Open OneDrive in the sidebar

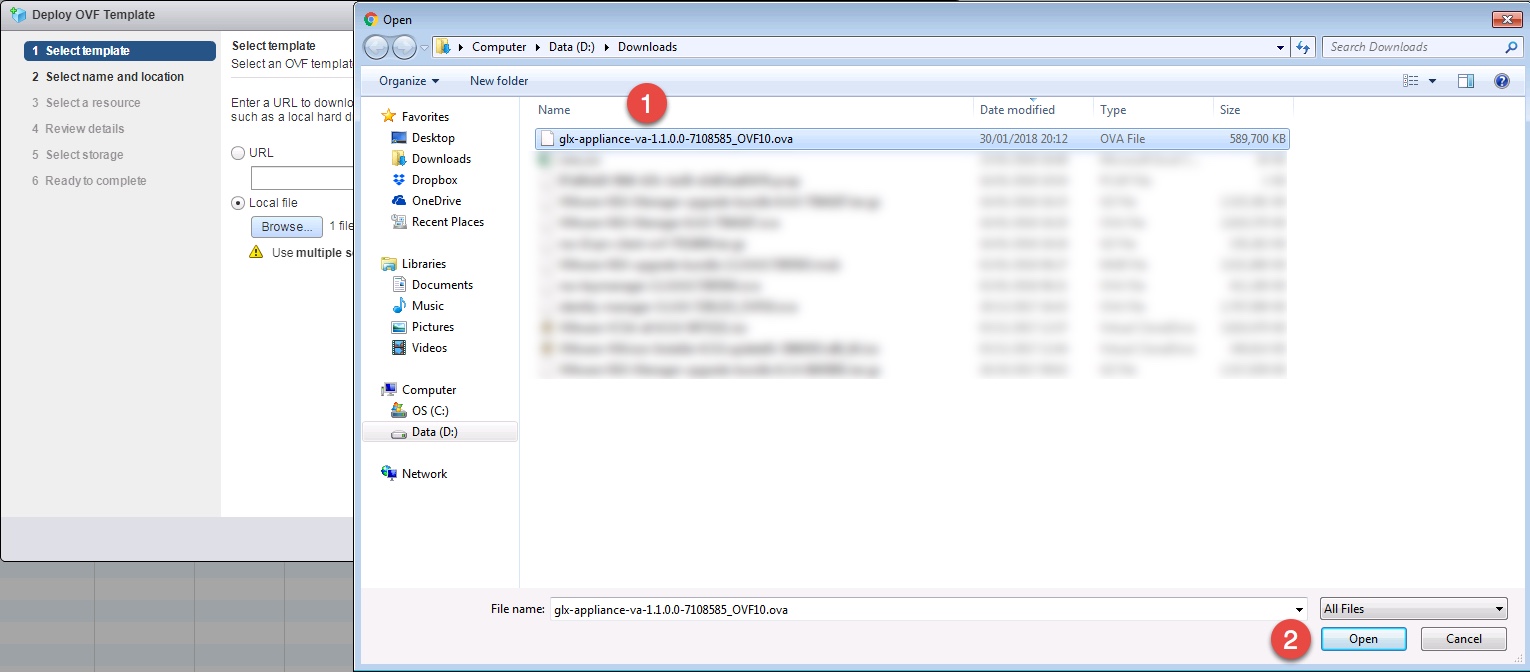point(438,201)
